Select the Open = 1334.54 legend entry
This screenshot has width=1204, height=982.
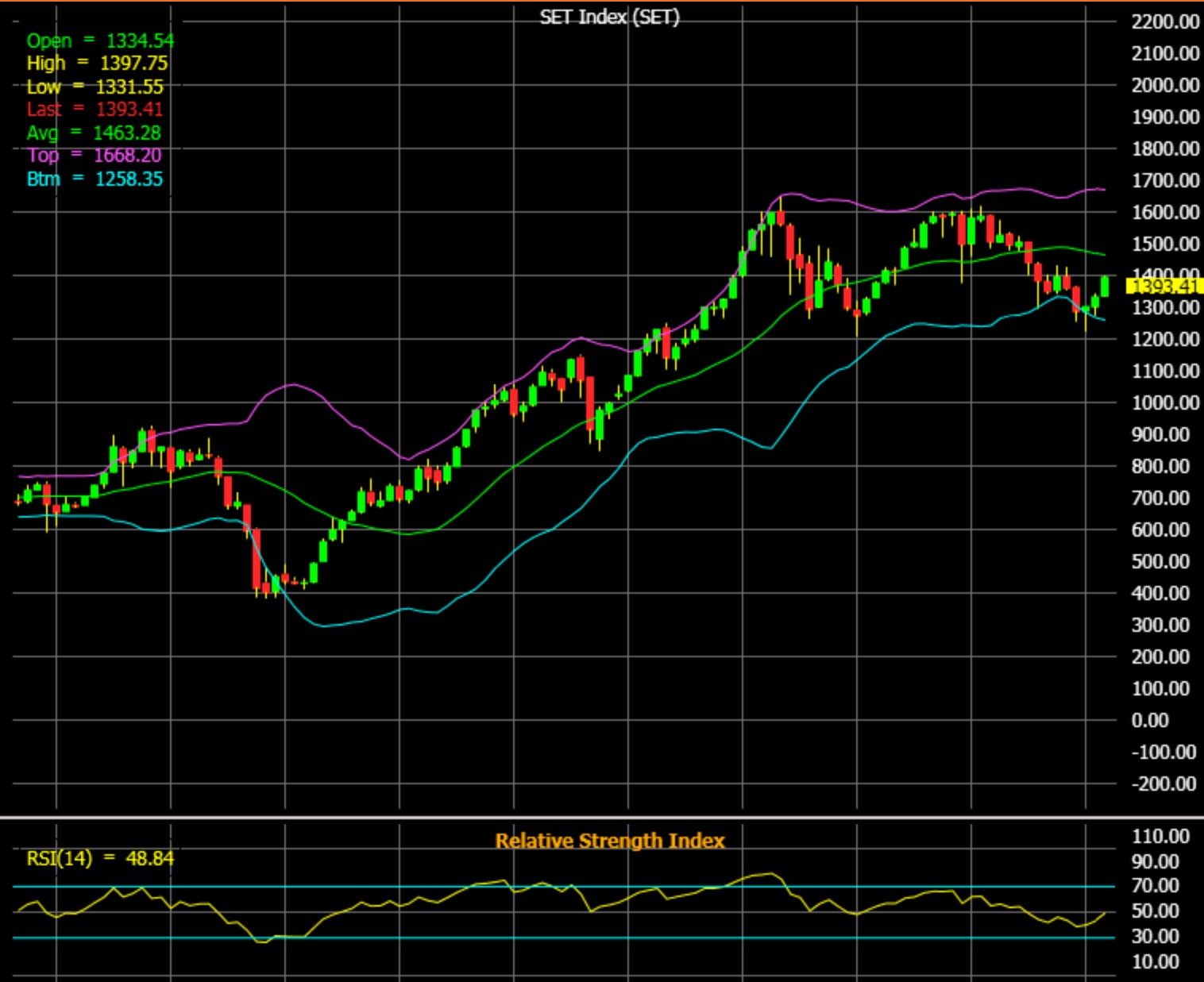point(100,40)
